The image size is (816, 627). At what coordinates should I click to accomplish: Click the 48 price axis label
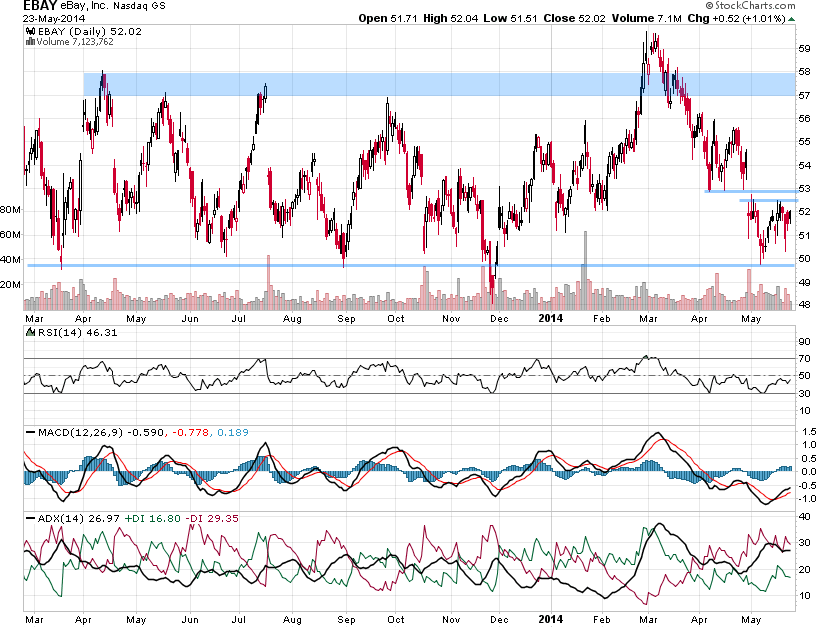click(805, 305)
